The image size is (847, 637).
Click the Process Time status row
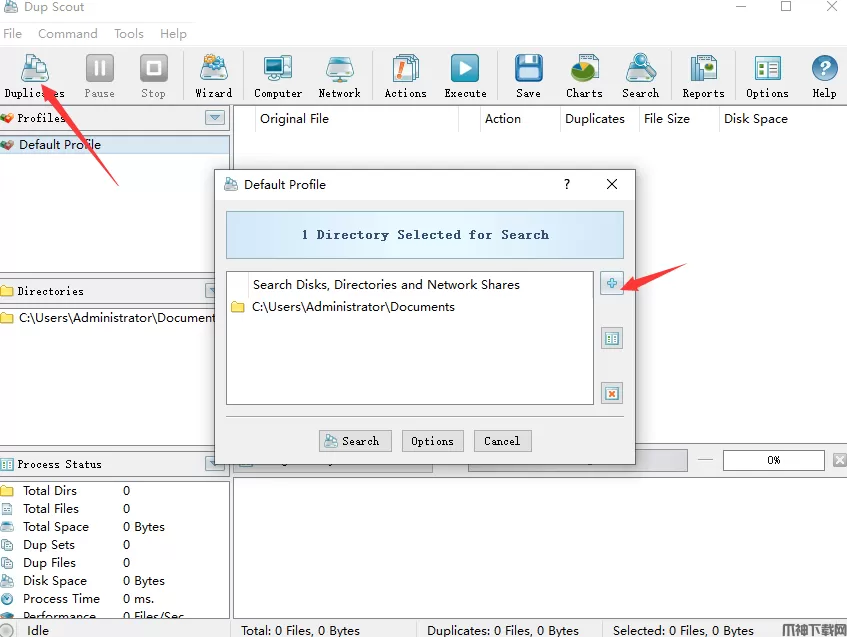pyautogui.click(x=114, y=599)
